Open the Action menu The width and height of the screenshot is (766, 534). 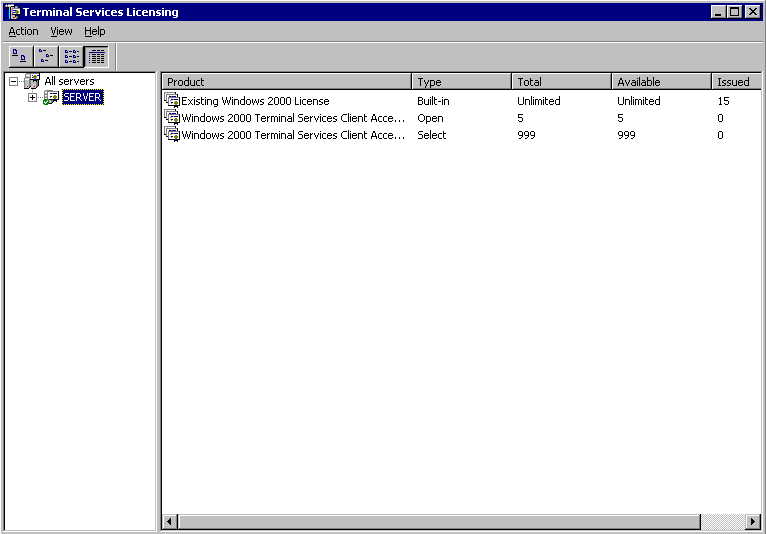[x=23, y=31]
